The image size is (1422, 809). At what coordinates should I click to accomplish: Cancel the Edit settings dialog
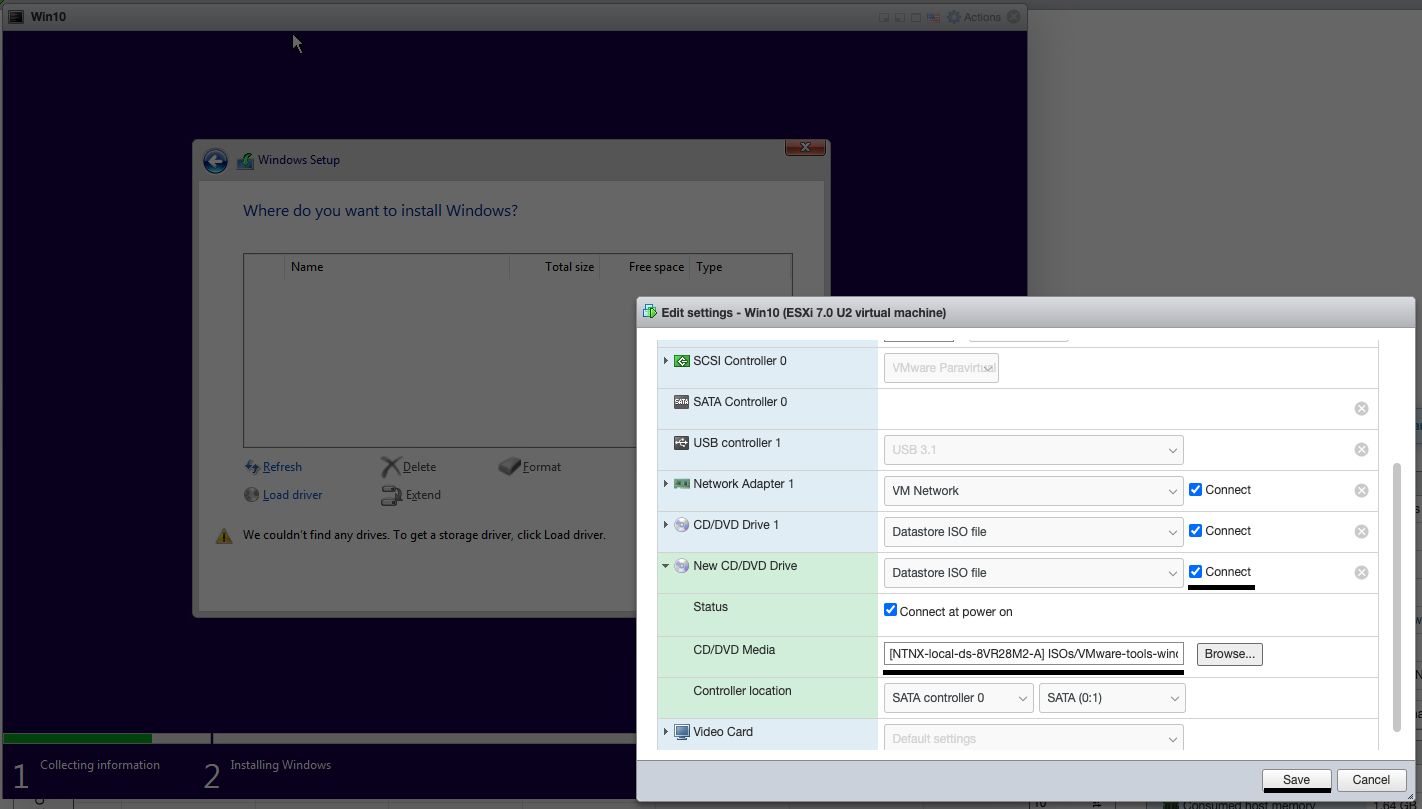[1371, 780]
